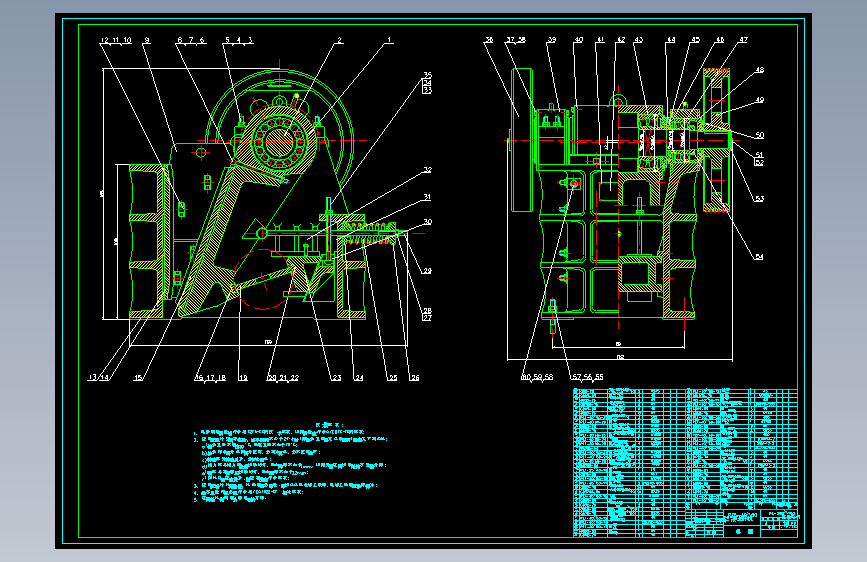Select part callout number 47
The image size is (867, 562).
[x=744, y=40]
